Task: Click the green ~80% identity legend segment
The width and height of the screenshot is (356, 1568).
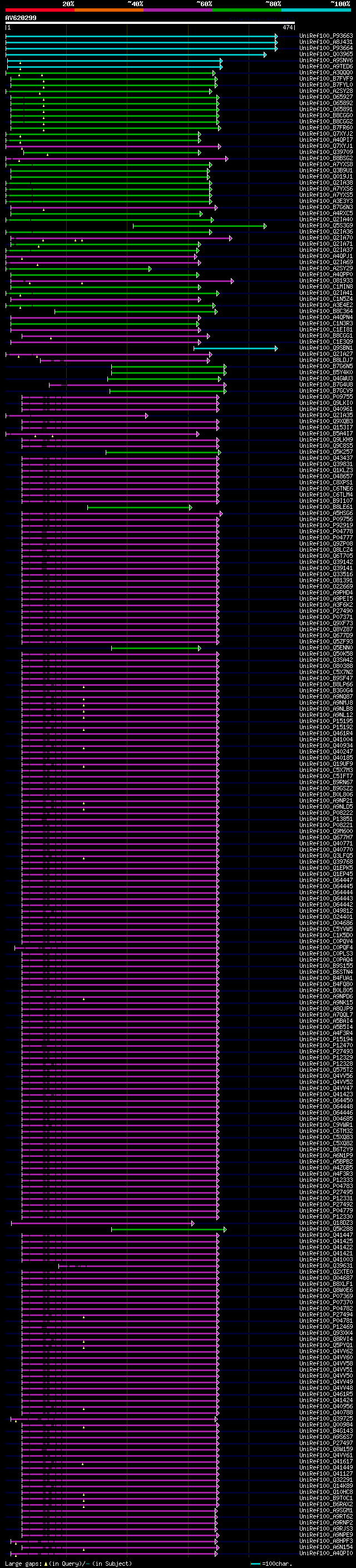Action: pos(247,11)
